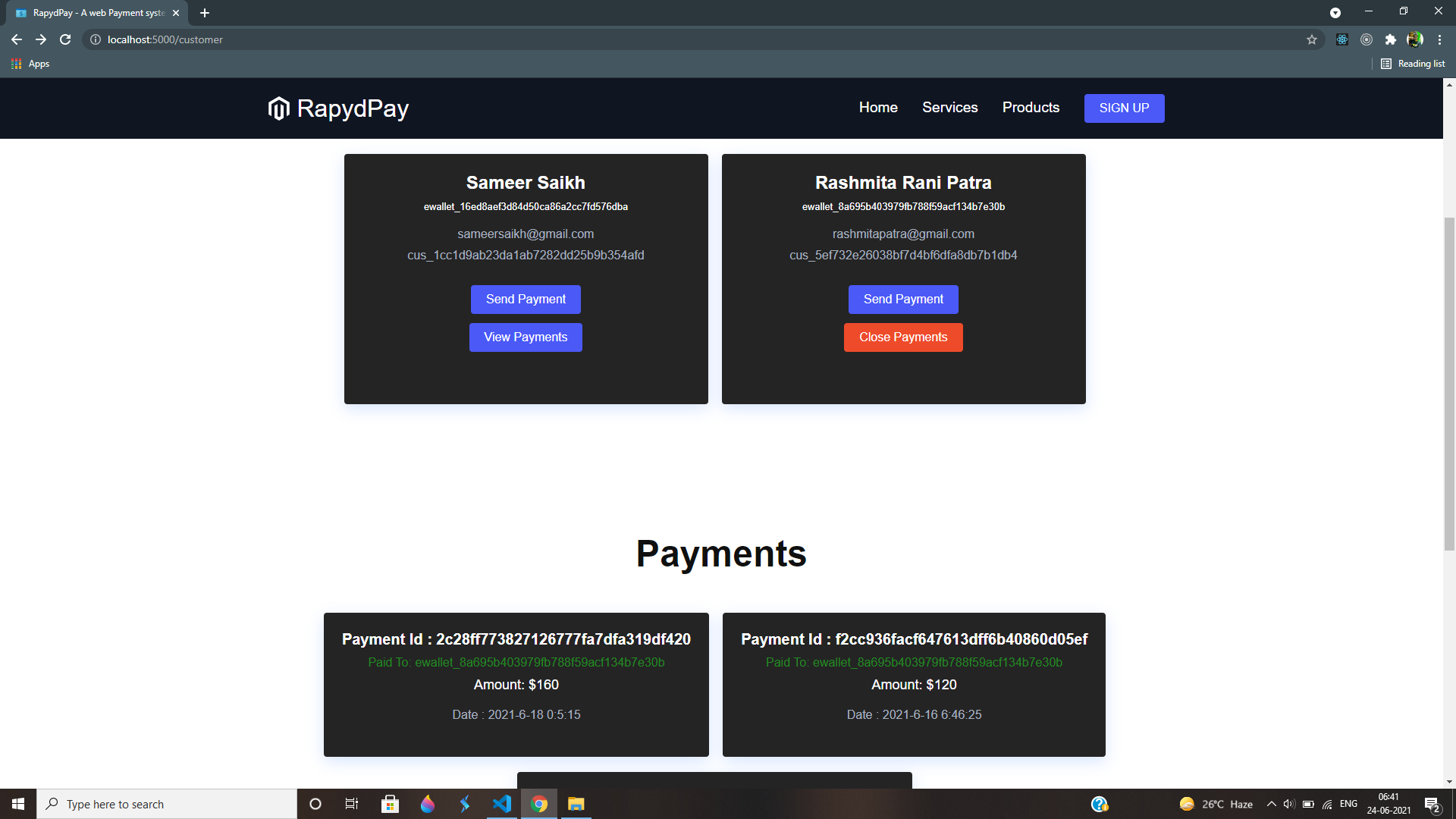The height and width of the screenshot is (819, 1456).
Task: Click the page vertical scrollbar thumb
Action: [x=1449, y=383]
